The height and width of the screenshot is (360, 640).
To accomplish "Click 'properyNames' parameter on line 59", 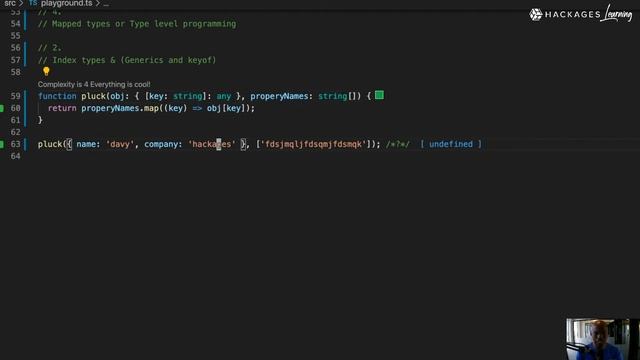I will point(279,96).
